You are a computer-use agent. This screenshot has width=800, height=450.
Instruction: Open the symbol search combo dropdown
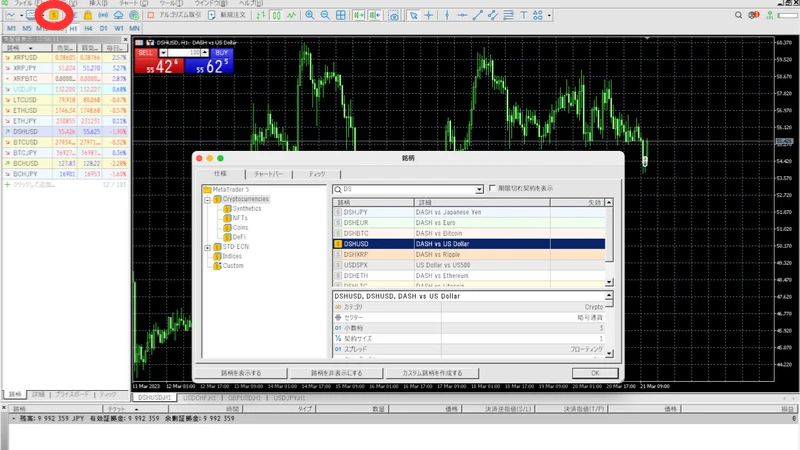click(x=479, y=190)
